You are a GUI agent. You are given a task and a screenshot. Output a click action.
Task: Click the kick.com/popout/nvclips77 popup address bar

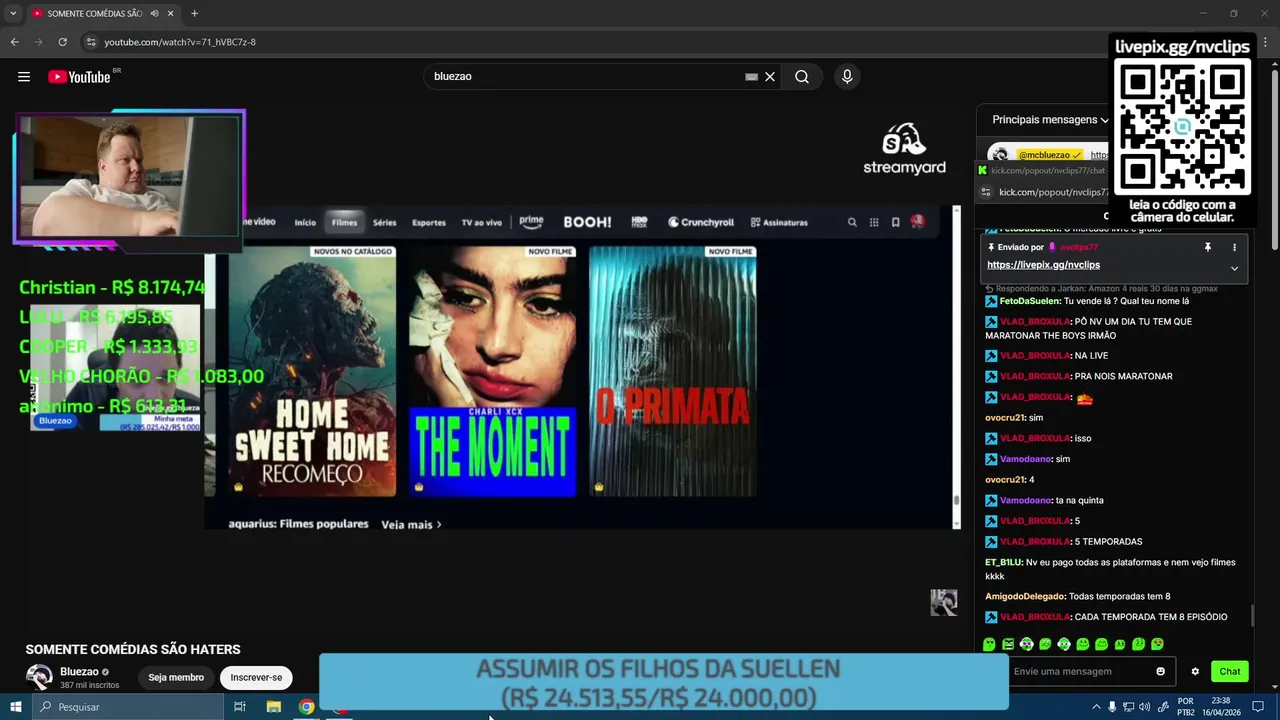coord(1053,192)
